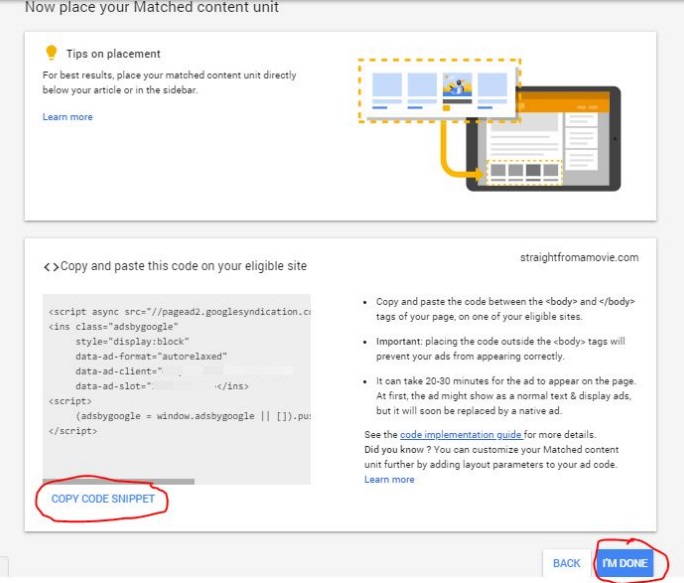Click the I'M DONE button
This screenshot has width=684, height=583.
[625, 563]
